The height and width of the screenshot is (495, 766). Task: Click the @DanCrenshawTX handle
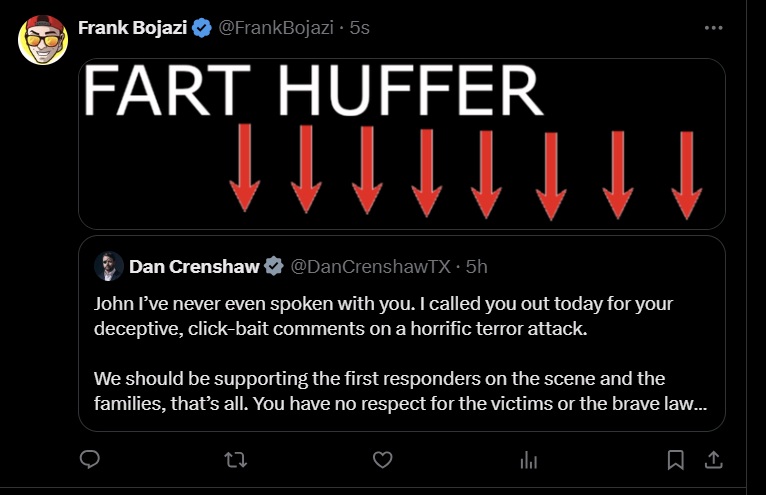(370, 266)
